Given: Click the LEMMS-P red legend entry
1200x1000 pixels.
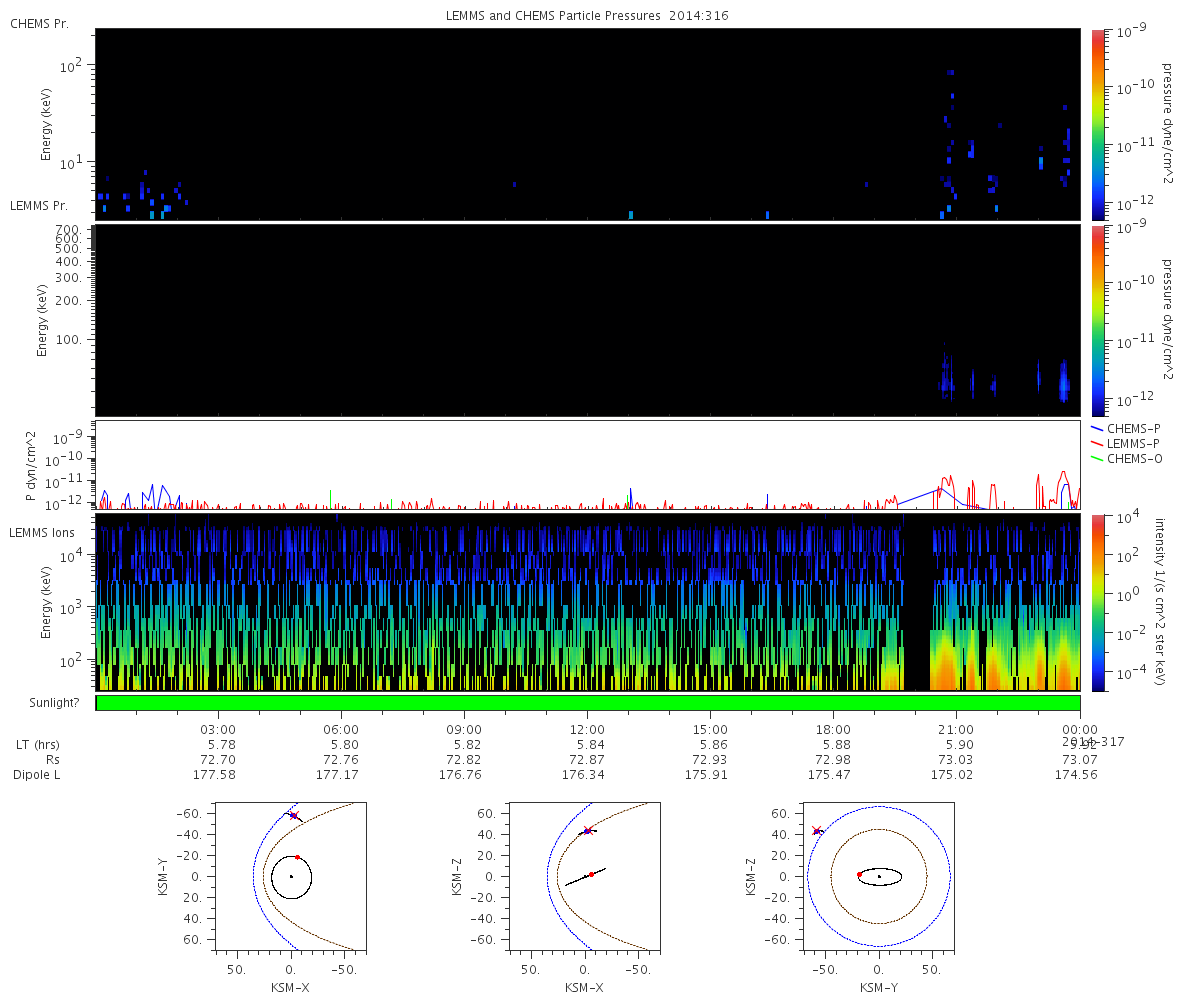Looking at the screenshot, I should tap(1126, 443).
